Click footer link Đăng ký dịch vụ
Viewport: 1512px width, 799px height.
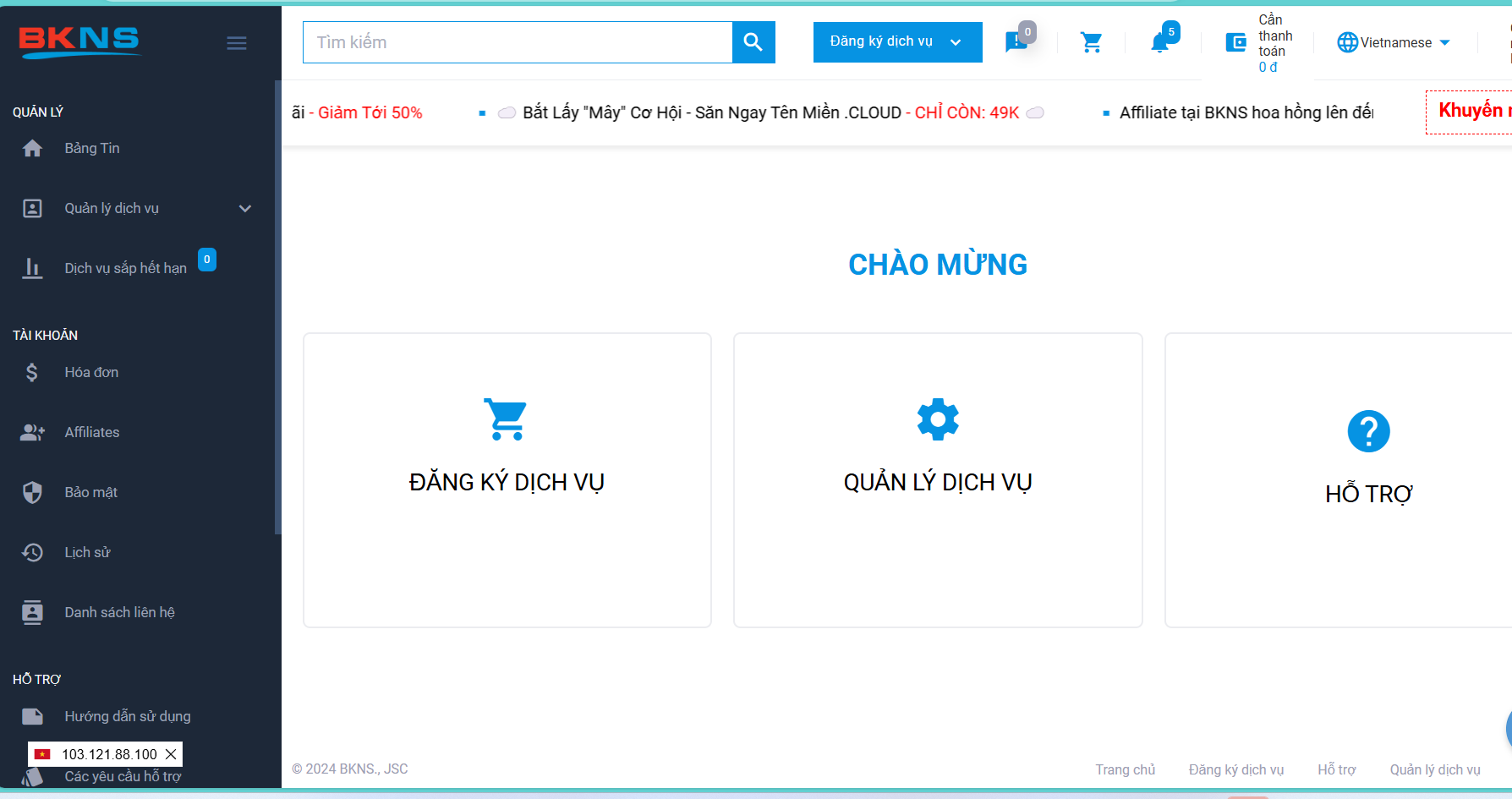[x=1236, y=769]
